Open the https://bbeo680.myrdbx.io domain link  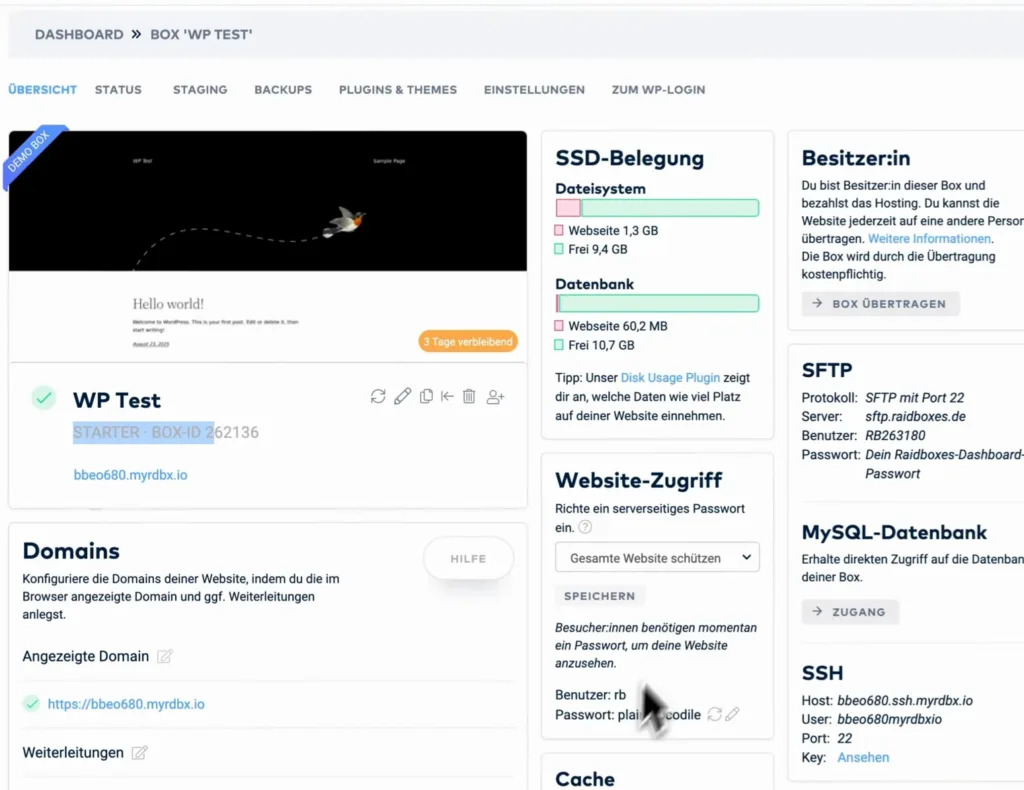pyautogui.click(x=126, y=704)
